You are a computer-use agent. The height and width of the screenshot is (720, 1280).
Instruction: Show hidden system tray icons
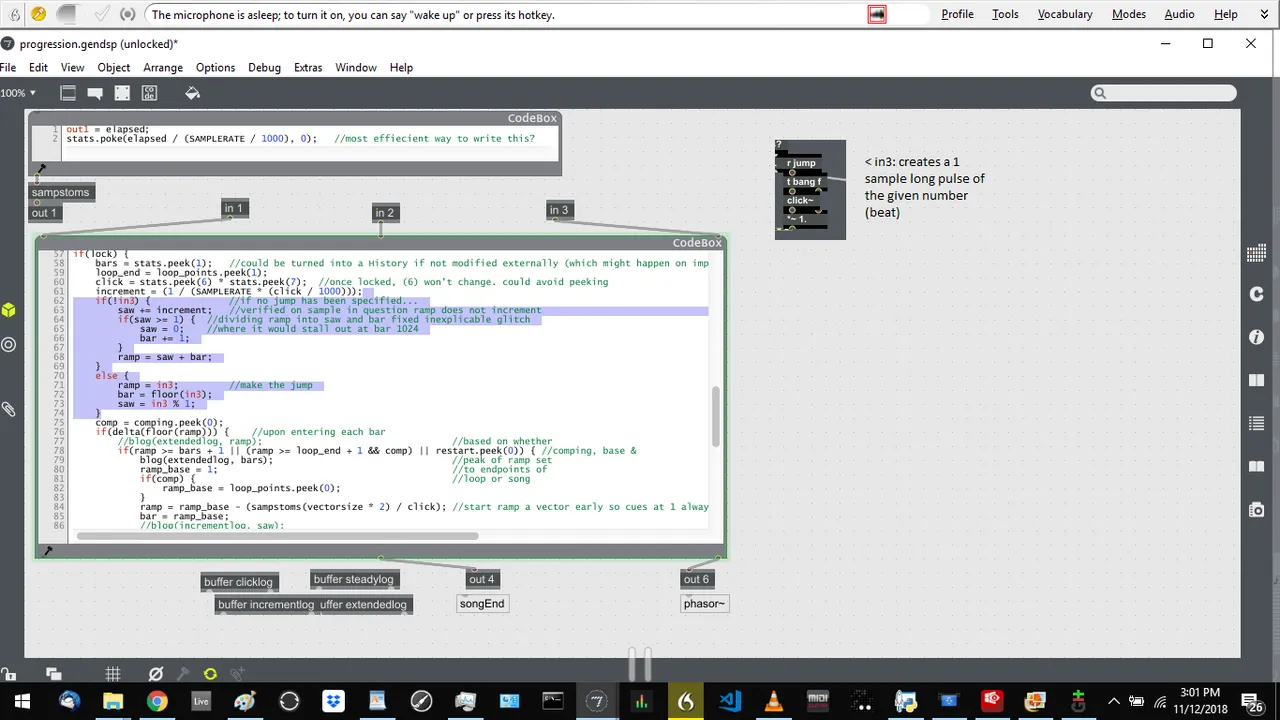[1114, 701]
